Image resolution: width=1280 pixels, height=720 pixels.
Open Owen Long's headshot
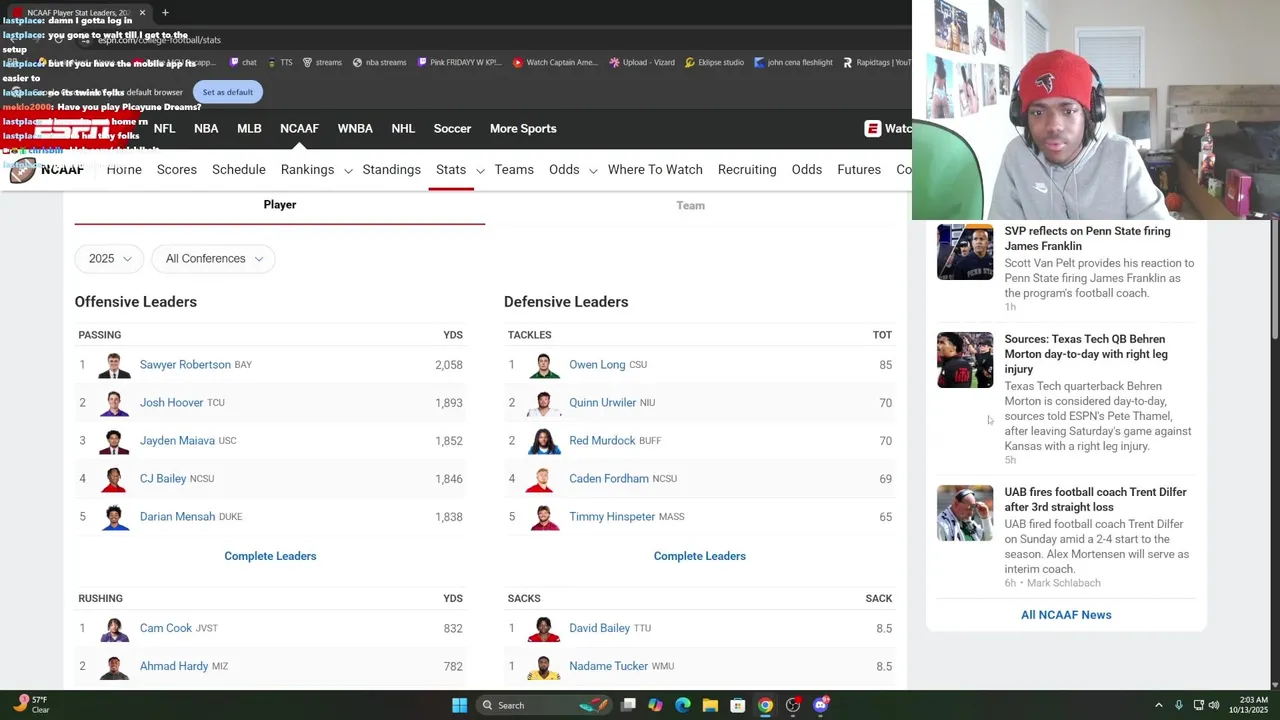click(544, 365)
